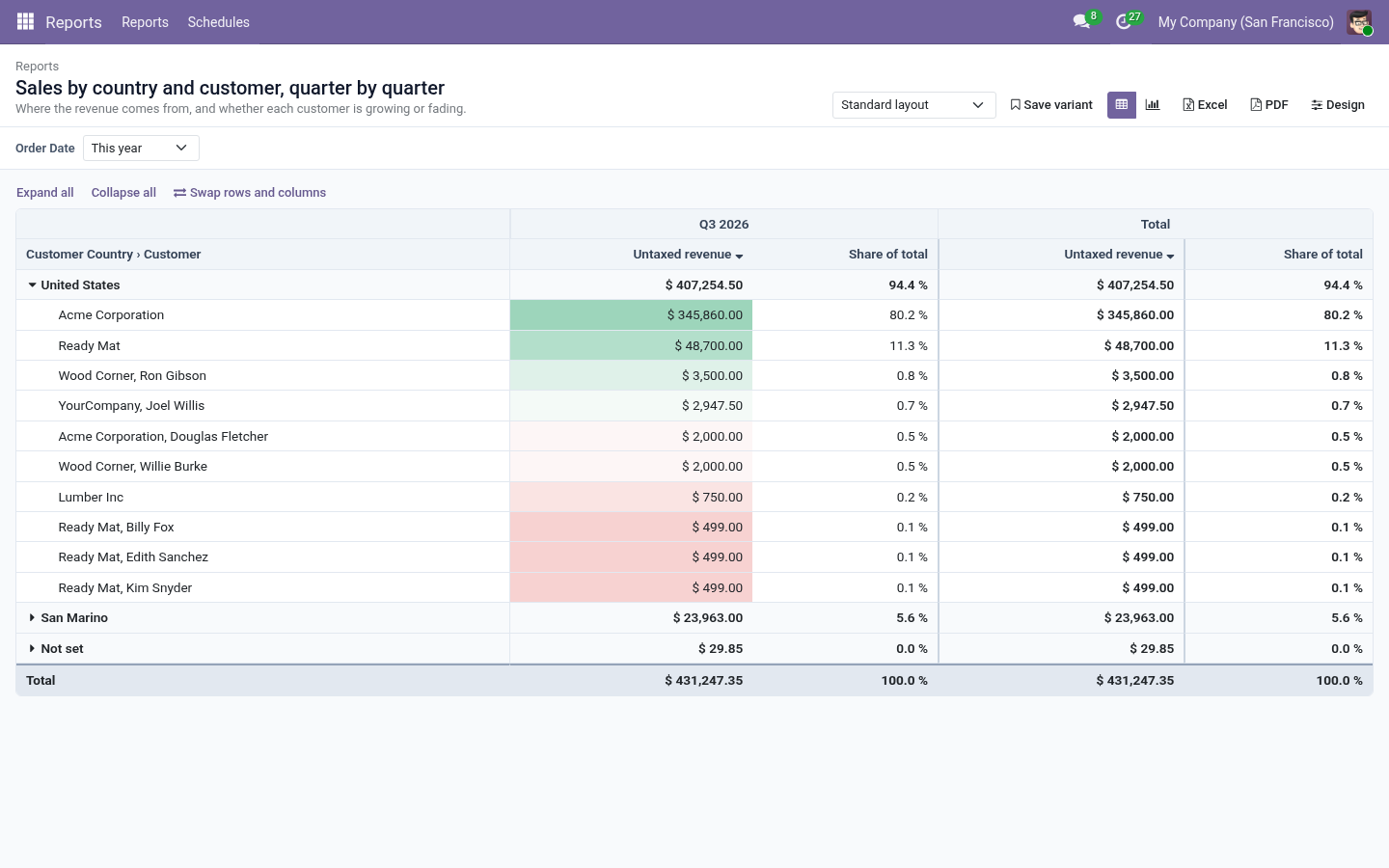Click Expand all
Viewport: 1389px width, 868px height.
tap(45, 193)
